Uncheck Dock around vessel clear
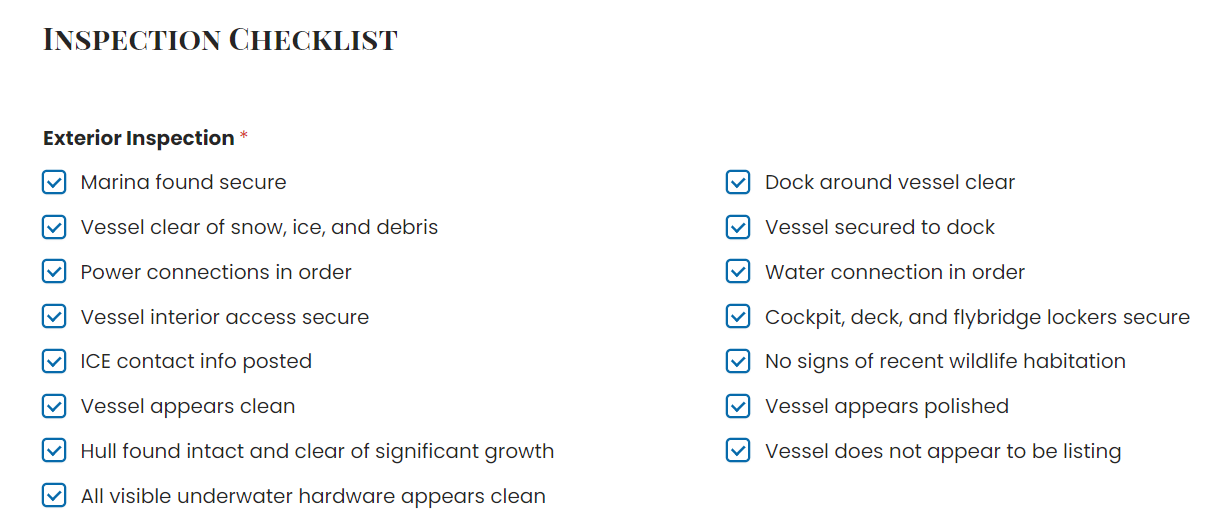Viewport: 1207px width, 528px height. click(x=738, y=183)
